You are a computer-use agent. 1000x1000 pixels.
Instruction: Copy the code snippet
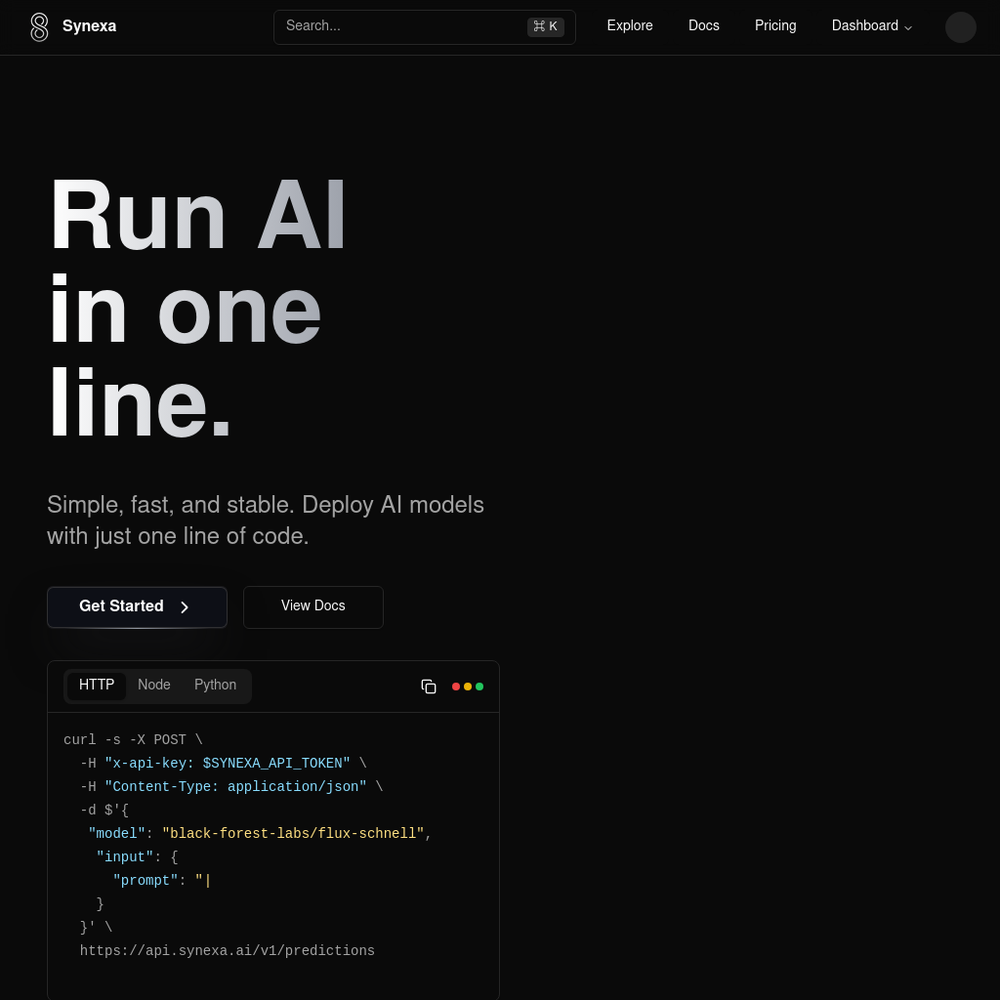pyautogui.click(x=429, y=686)
